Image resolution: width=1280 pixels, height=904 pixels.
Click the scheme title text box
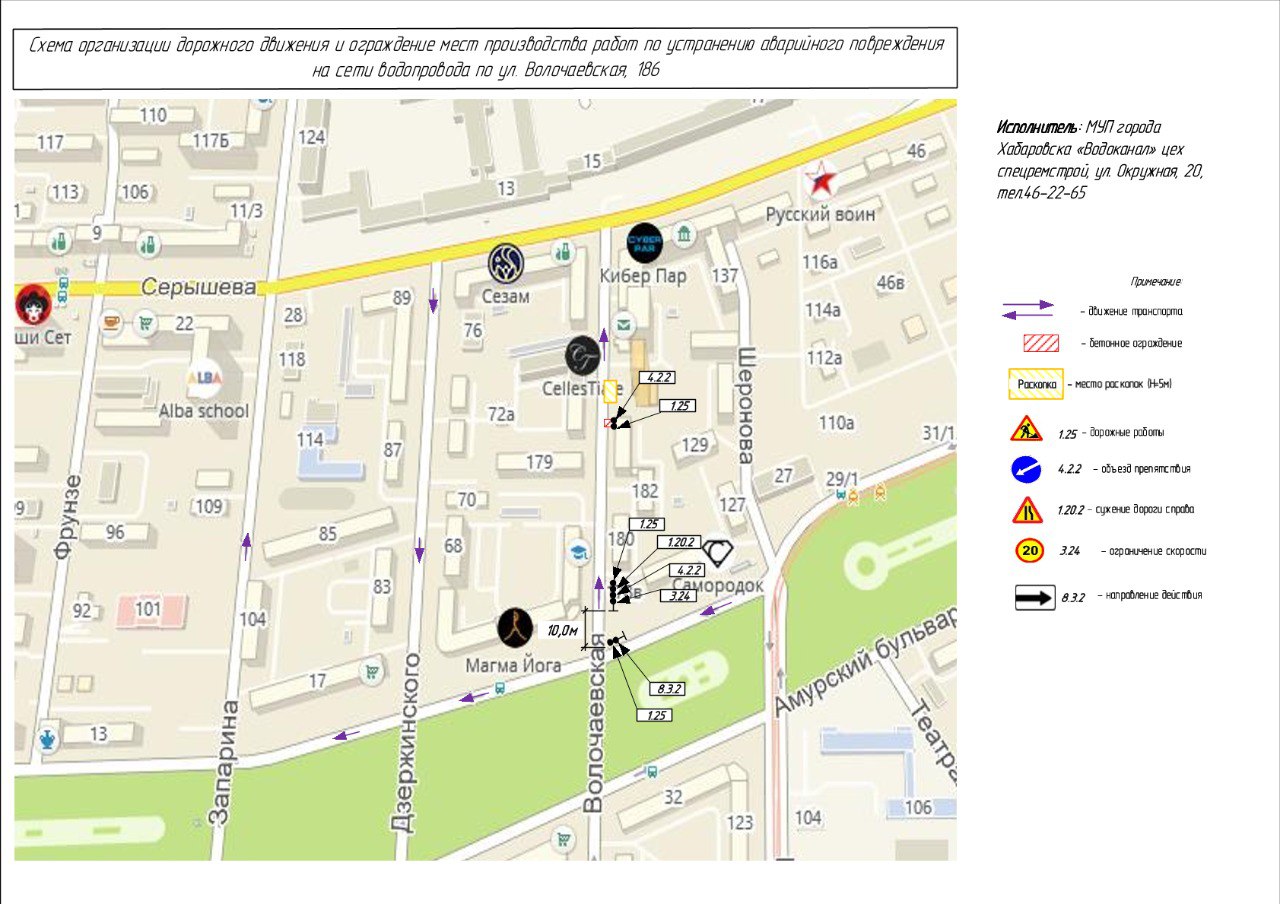pos(485,58)
